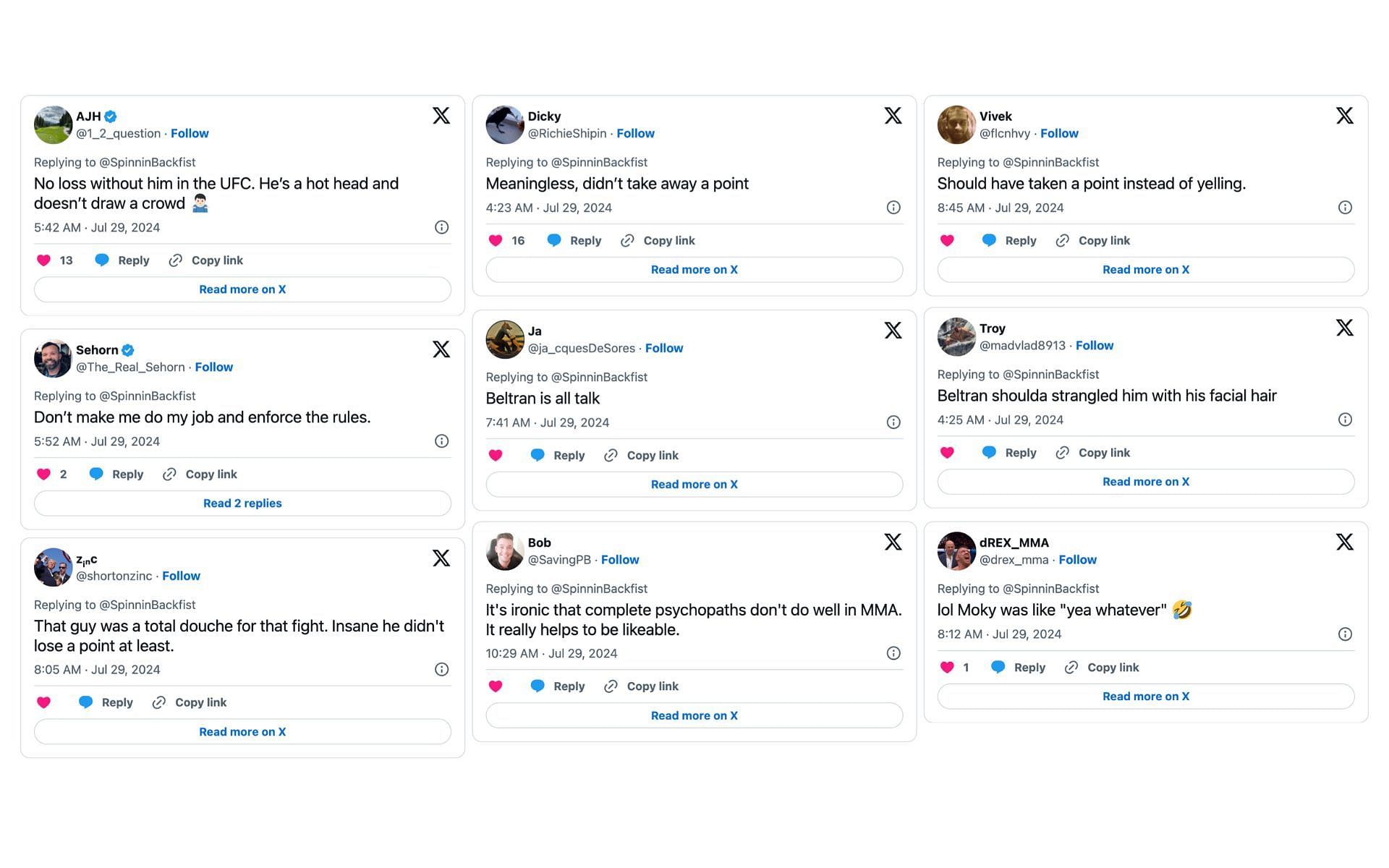Click Read more on X under Bob's tweet

click(694, 715)
